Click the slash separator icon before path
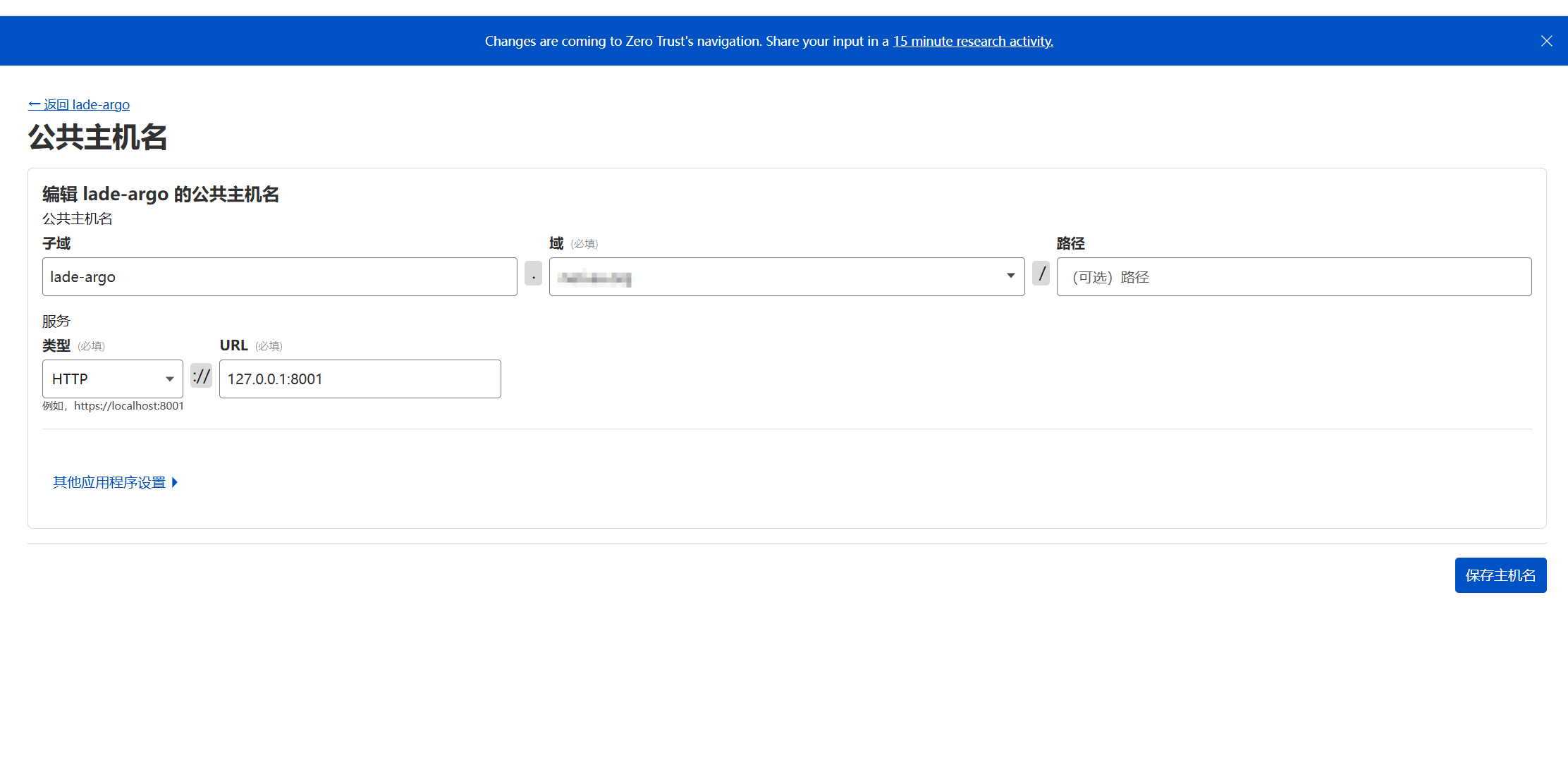Image resolution: width=1568 pixels, height=779 pixels. coord(1041,274)
